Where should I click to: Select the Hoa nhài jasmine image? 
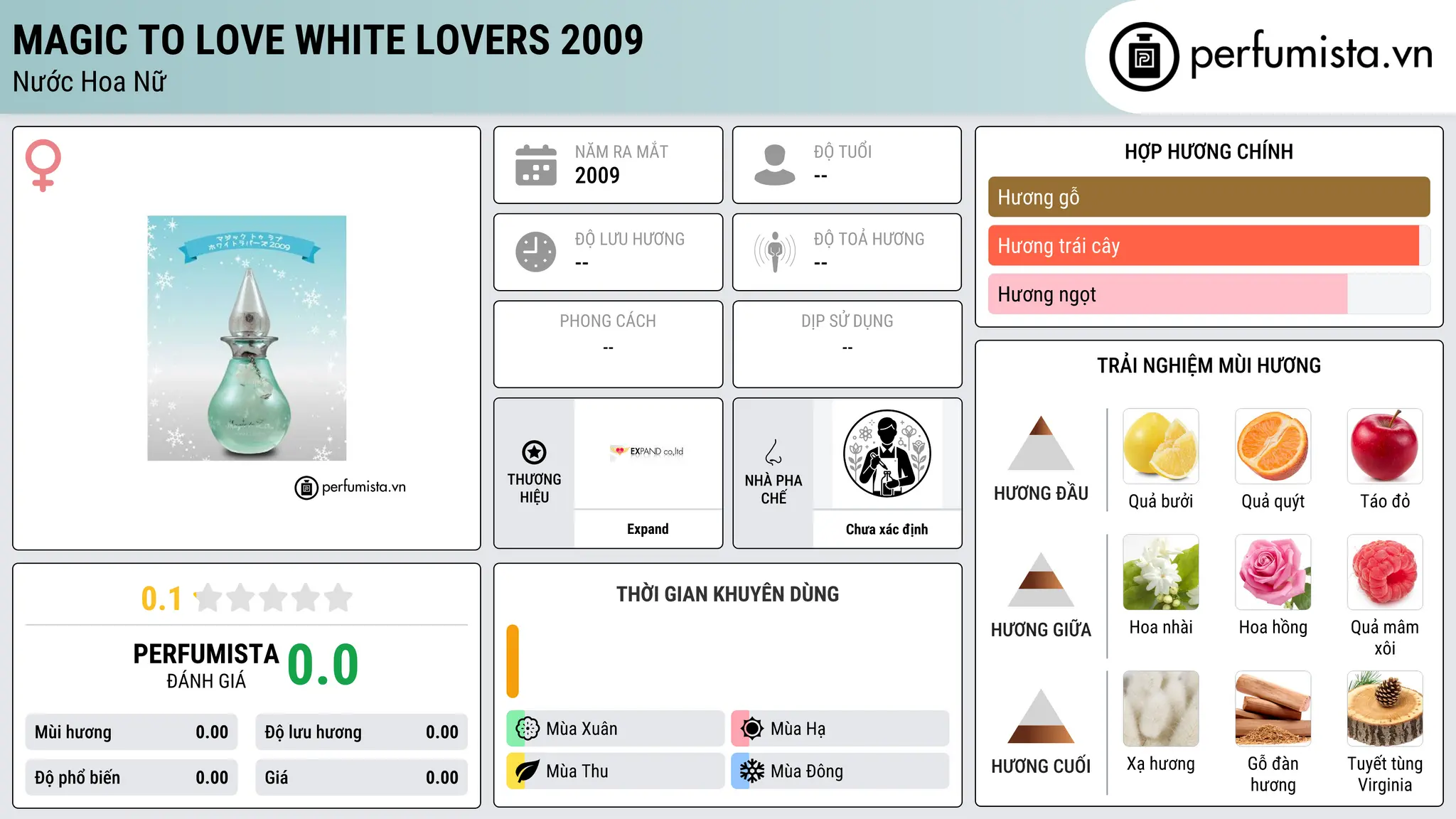point(1161,572)
